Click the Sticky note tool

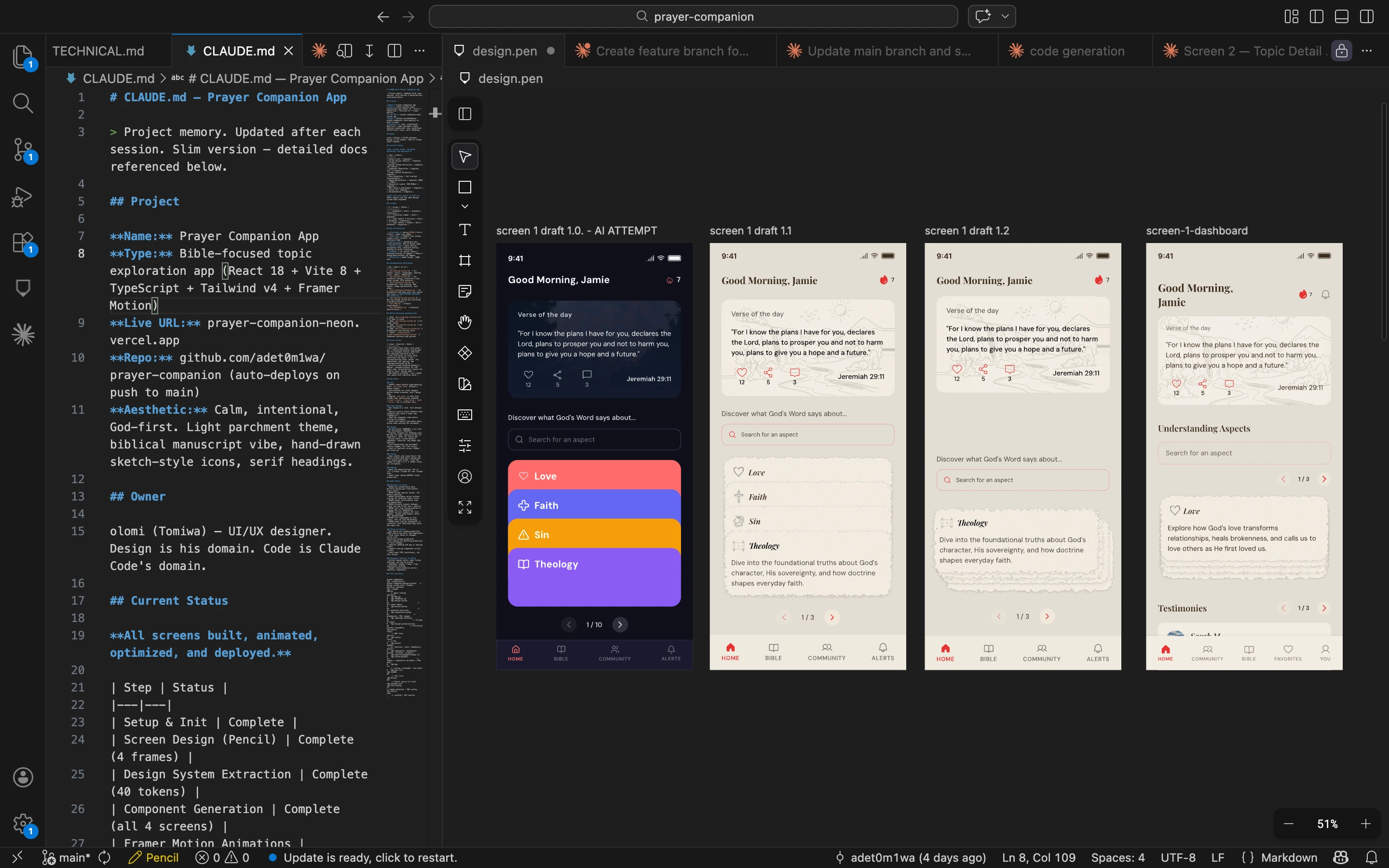[x=464, y=291]
